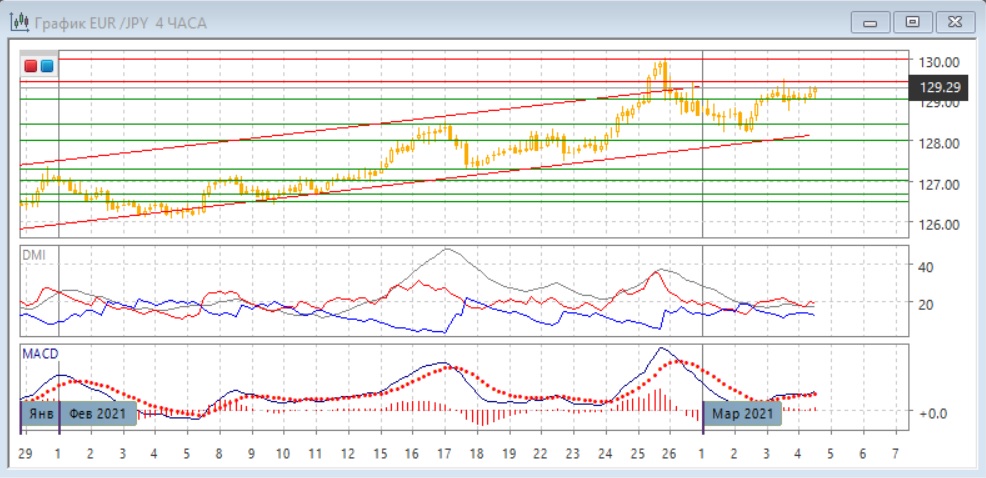The width and height of the screenshot is (986, 478).
Task: Maximize the EUR/JPY chart window
Action: coord(911,22)
